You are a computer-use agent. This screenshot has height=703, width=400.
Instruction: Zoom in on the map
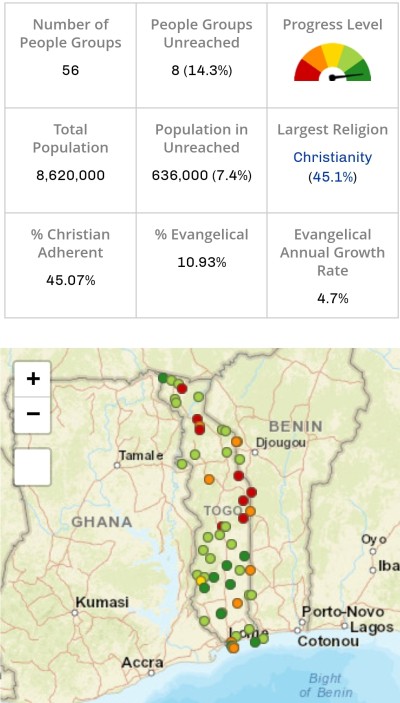[x=32, y=379]
